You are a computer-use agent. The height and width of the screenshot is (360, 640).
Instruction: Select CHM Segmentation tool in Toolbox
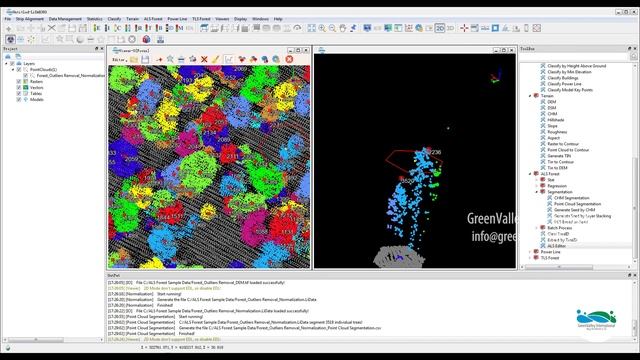(x=571, y=198)
